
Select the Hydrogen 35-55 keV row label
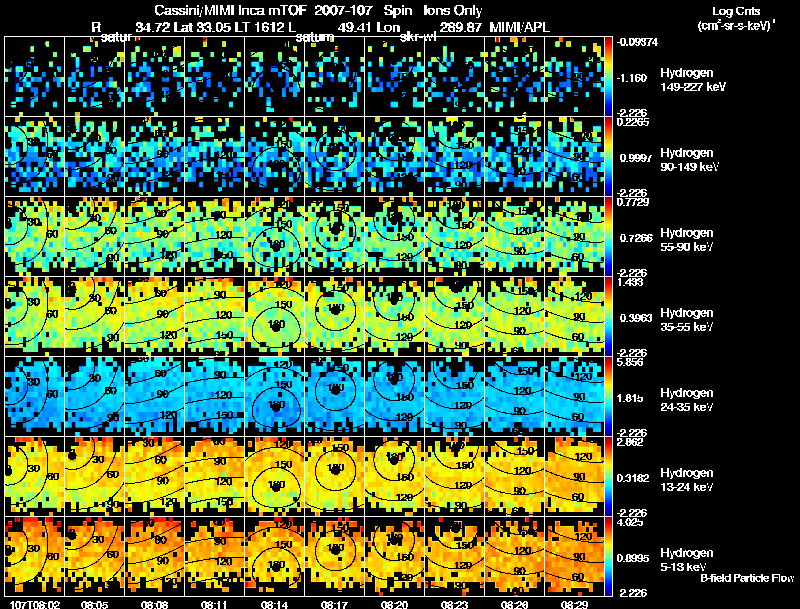pyautogui.click(x=687, y=320)
